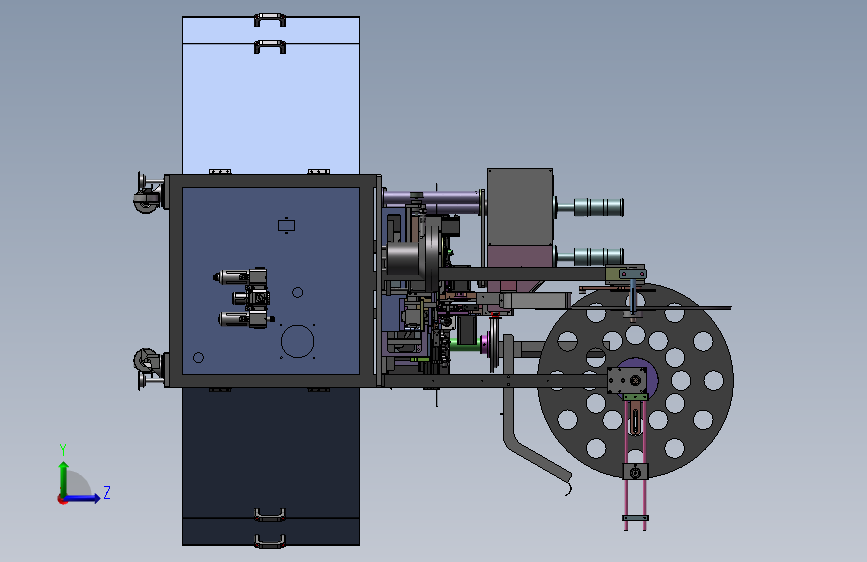Select the upper teal roller cylinder
This screenshot has height=562, width=867.
599,207
